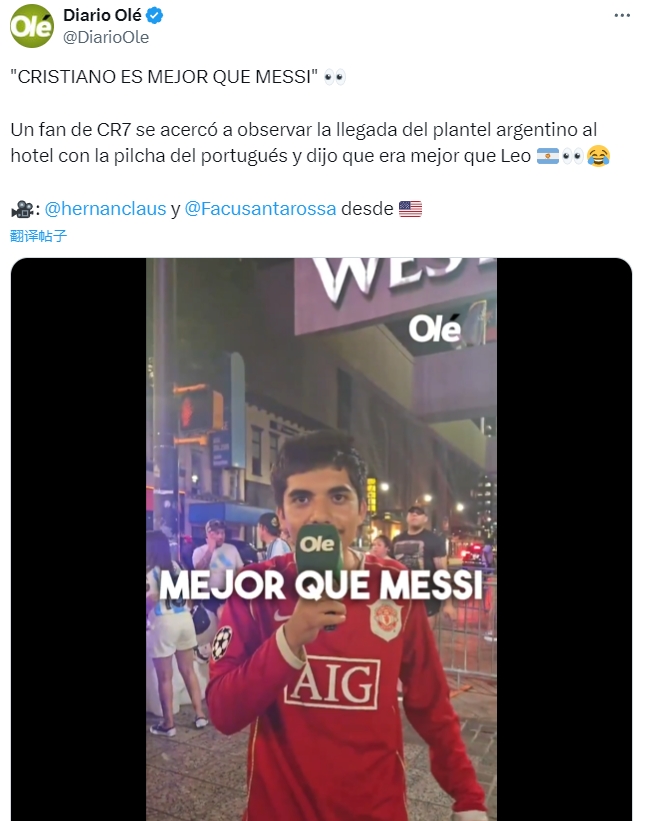Click the Olé watermark in the video
This screenshot has width=648, height=821.
434,329
